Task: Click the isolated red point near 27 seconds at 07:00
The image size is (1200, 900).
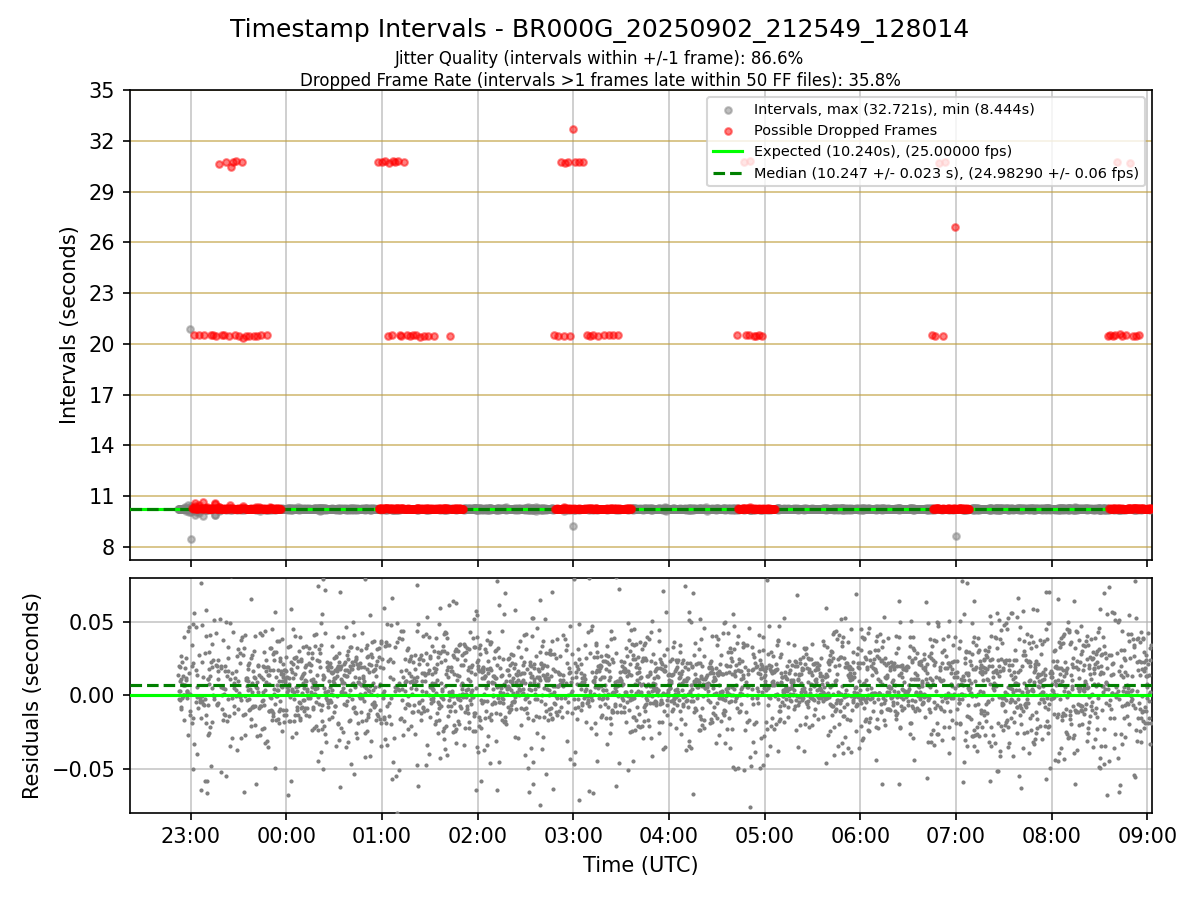Action: [x=955, y=227]
